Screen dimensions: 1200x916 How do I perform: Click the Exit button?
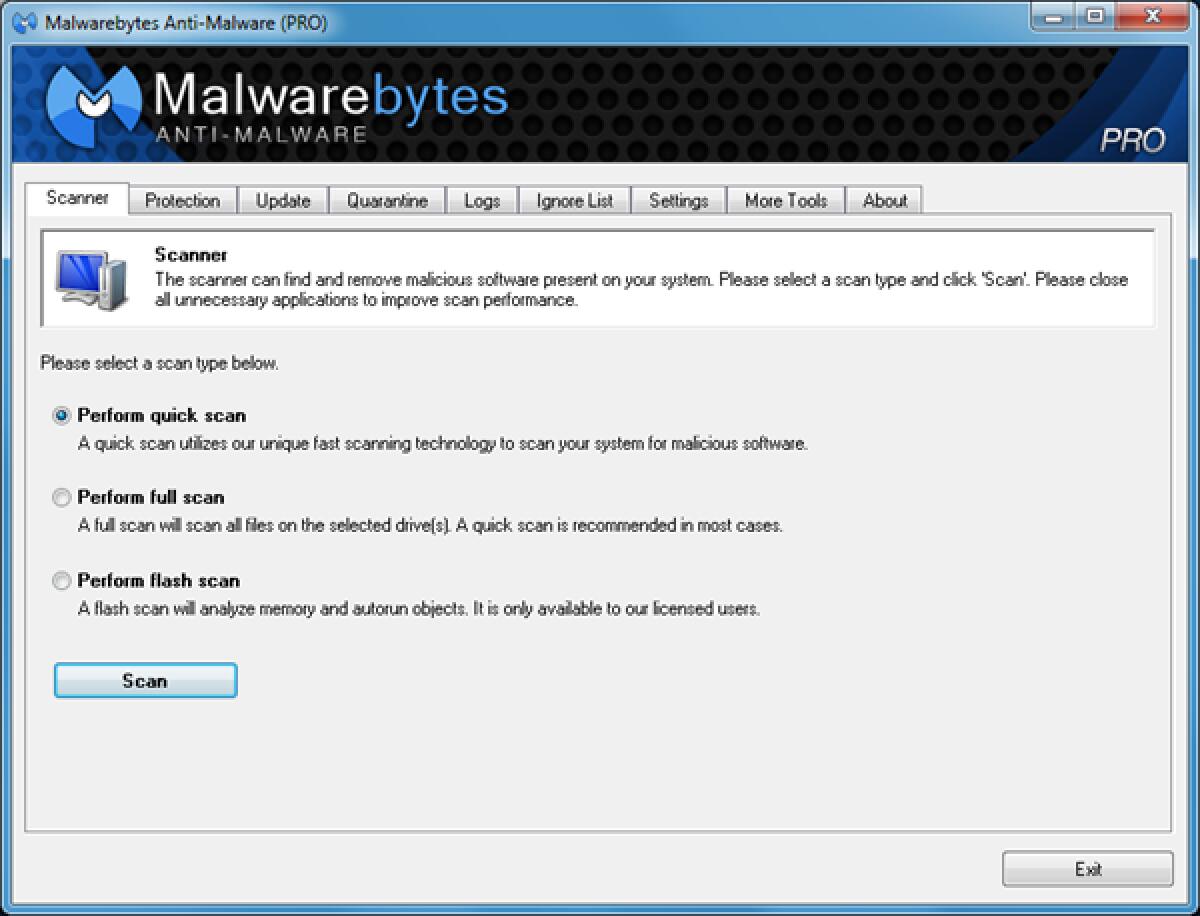click(1088, 869)
